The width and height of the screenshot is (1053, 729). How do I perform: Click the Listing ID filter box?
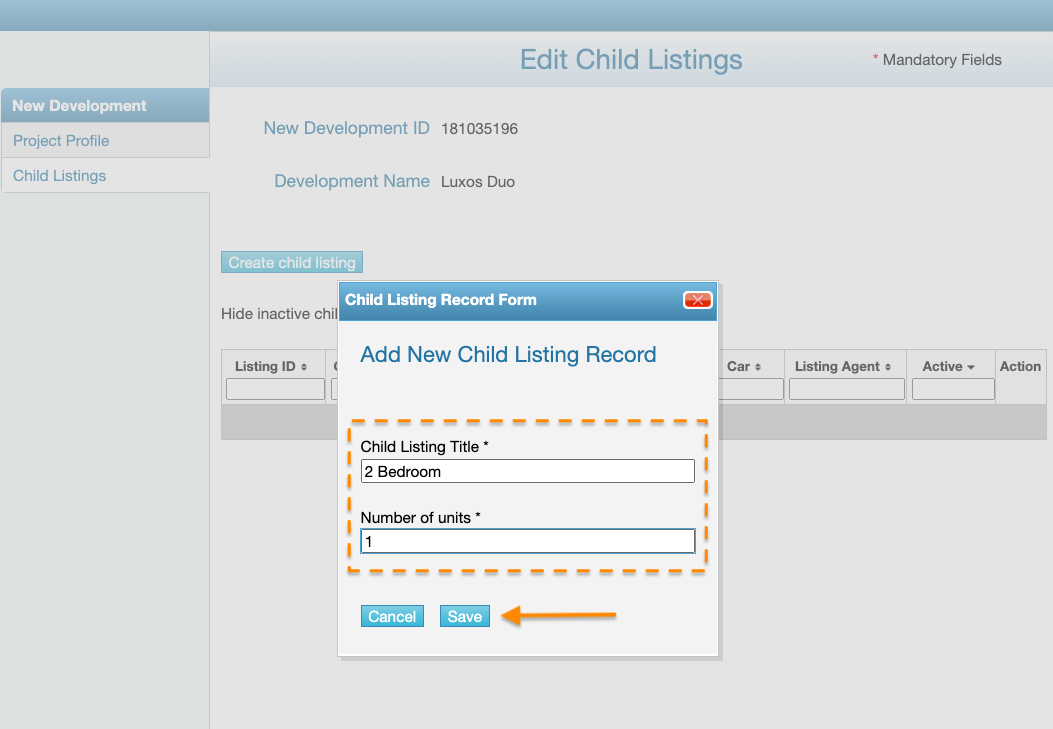(x=275, y=389)
